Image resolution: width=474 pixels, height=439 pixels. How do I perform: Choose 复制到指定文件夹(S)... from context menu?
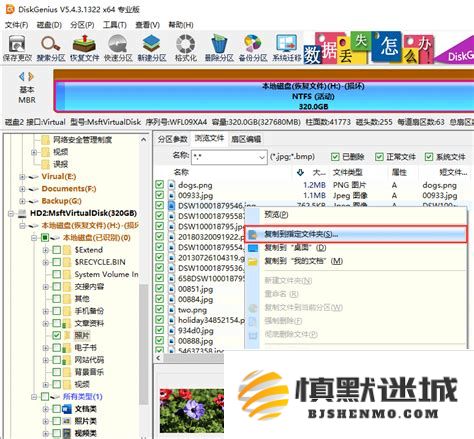point(355,234)
